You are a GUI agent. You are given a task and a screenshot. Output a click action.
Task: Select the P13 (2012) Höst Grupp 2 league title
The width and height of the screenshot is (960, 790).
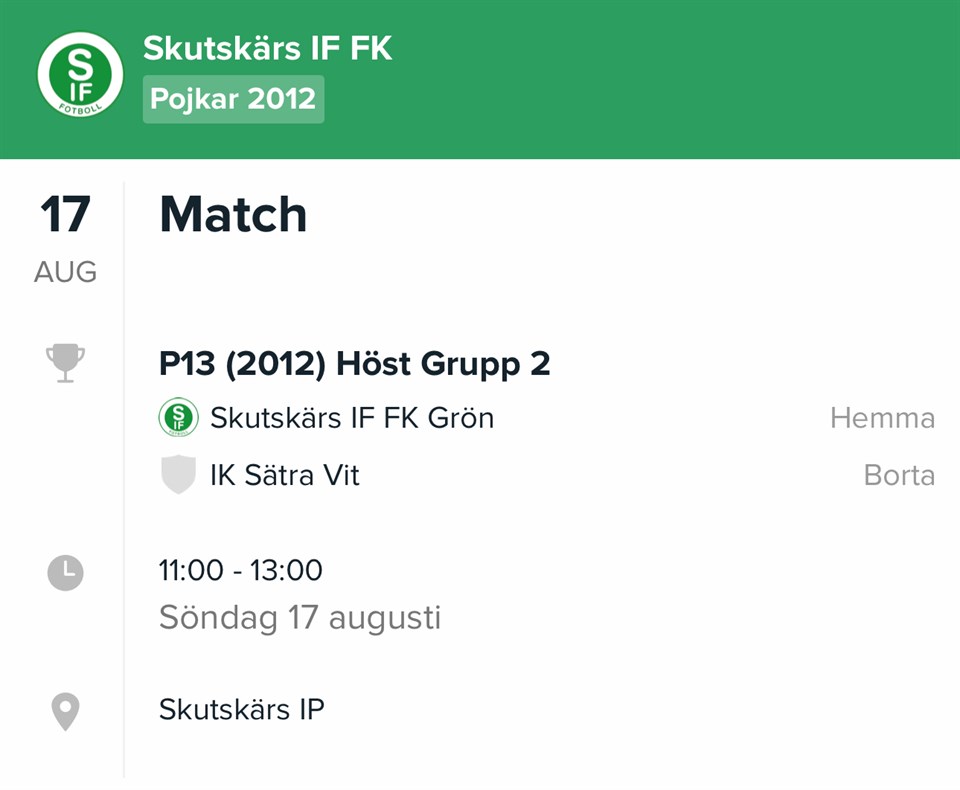(354, 365)
